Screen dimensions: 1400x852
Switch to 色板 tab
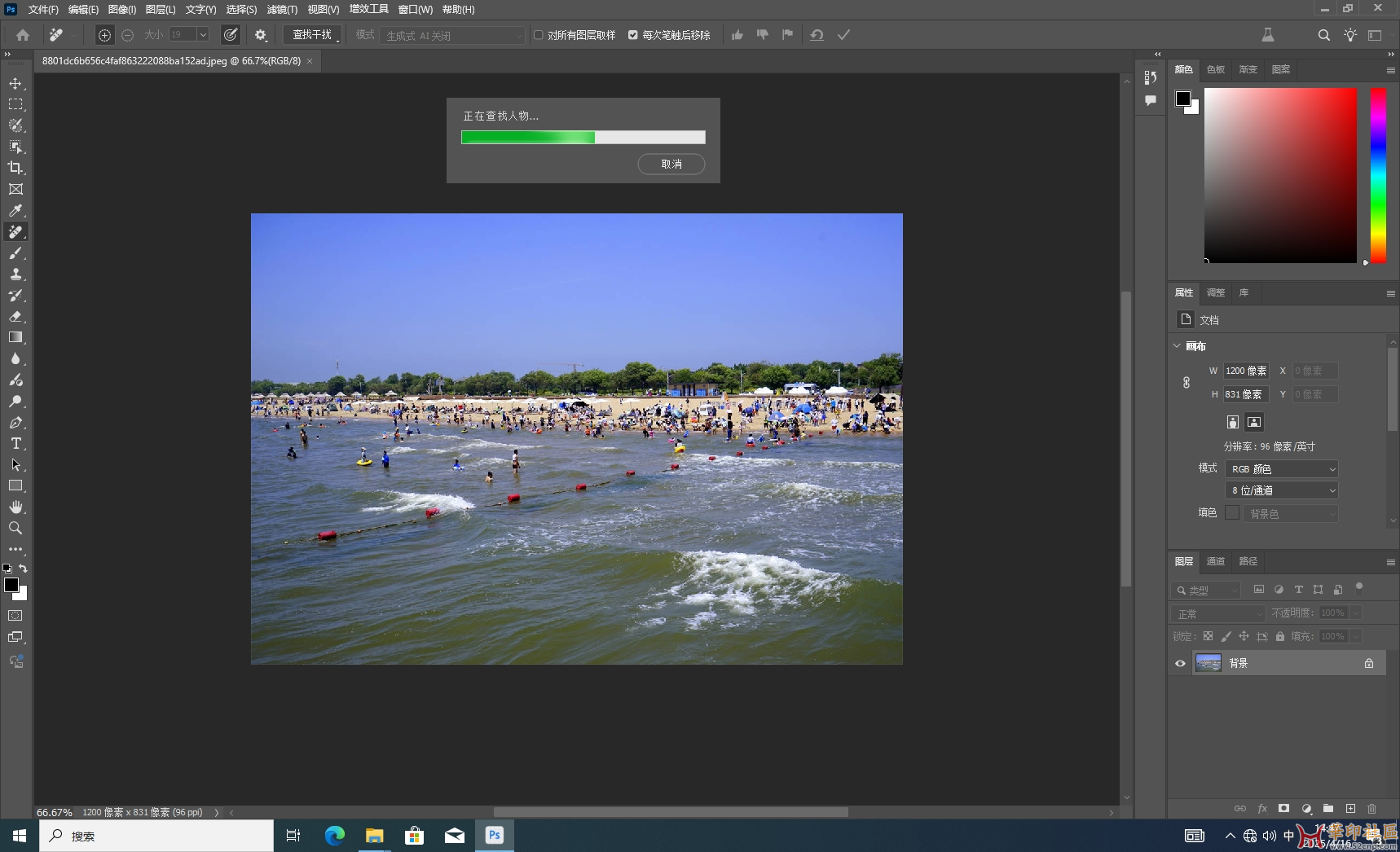[x=1216, y=69]
